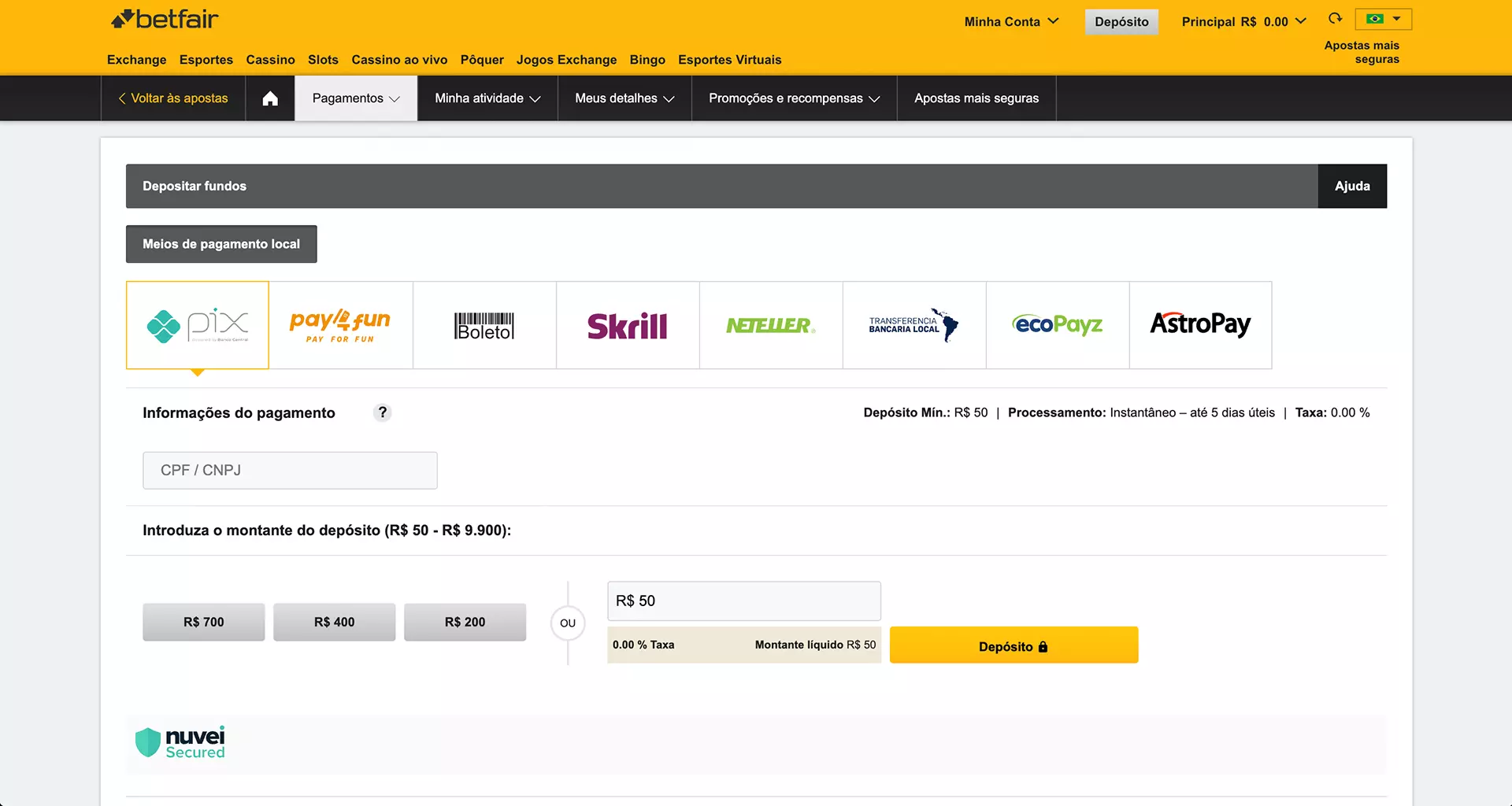
Task: Select Transferencia Bancaria Local method
Action: (914, 325)
